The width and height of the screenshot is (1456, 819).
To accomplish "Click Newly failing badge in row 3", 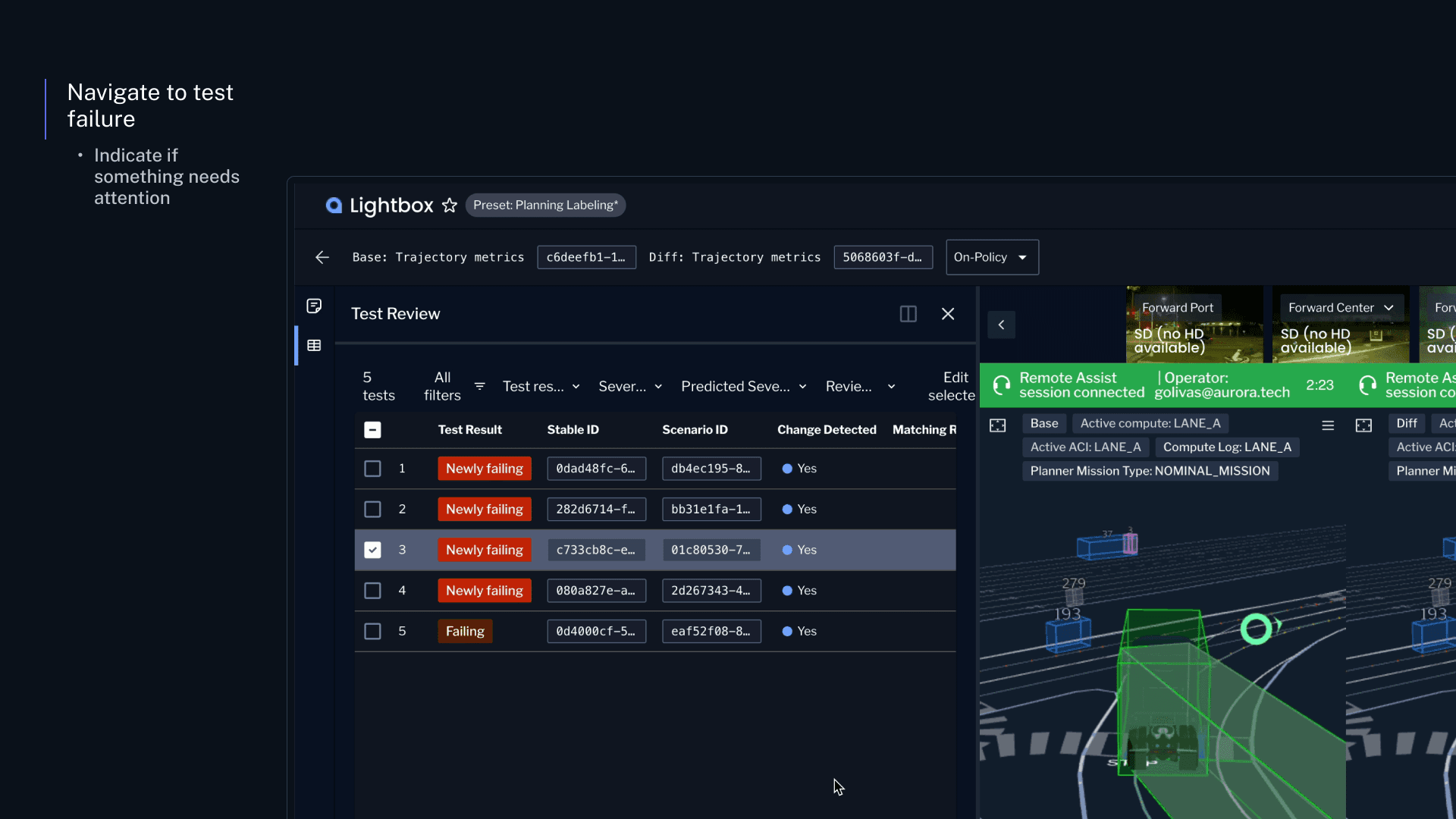I will (x=485, y=550).
